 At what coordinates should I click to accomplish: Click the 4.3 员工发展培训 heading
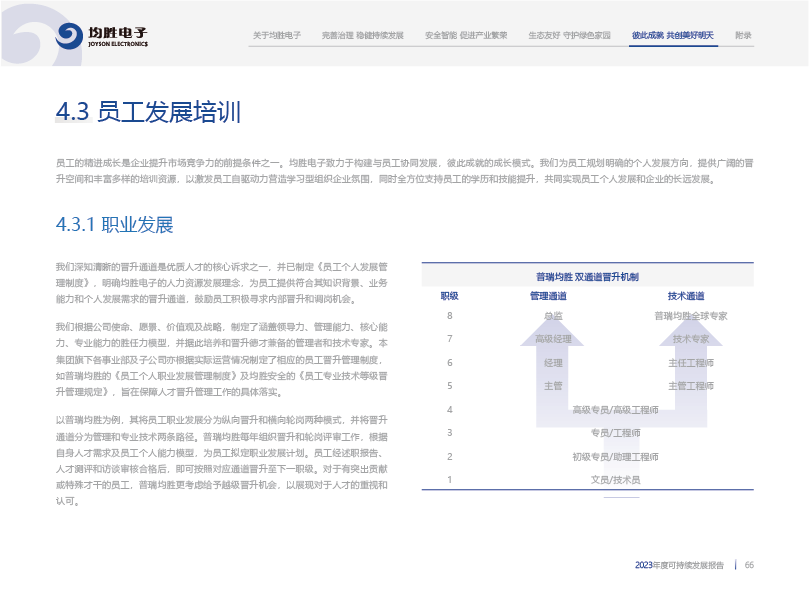pyautogui.click(x=148, y=112)
